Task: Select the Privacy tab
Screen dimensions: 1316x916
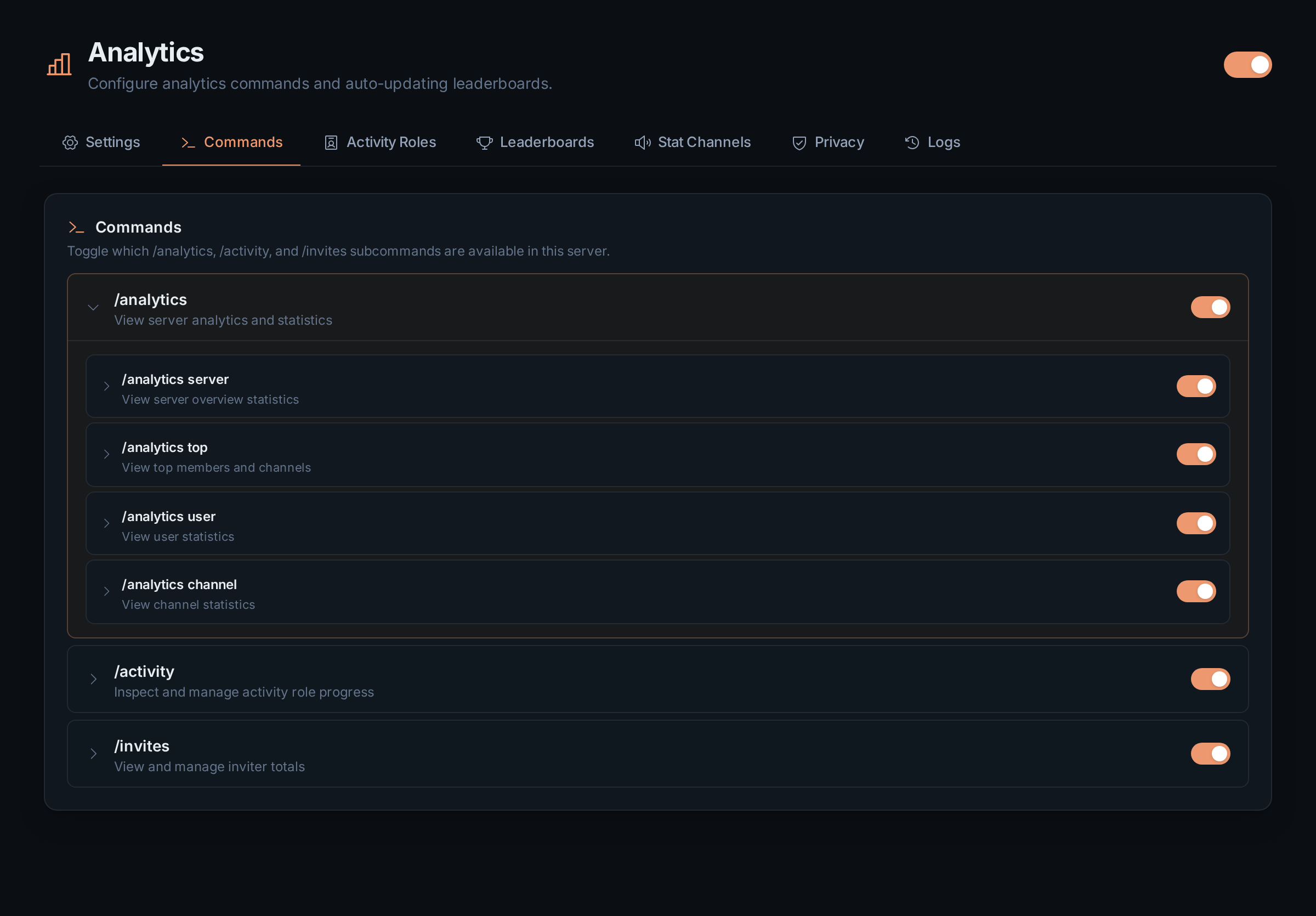Action: [827, 143]
